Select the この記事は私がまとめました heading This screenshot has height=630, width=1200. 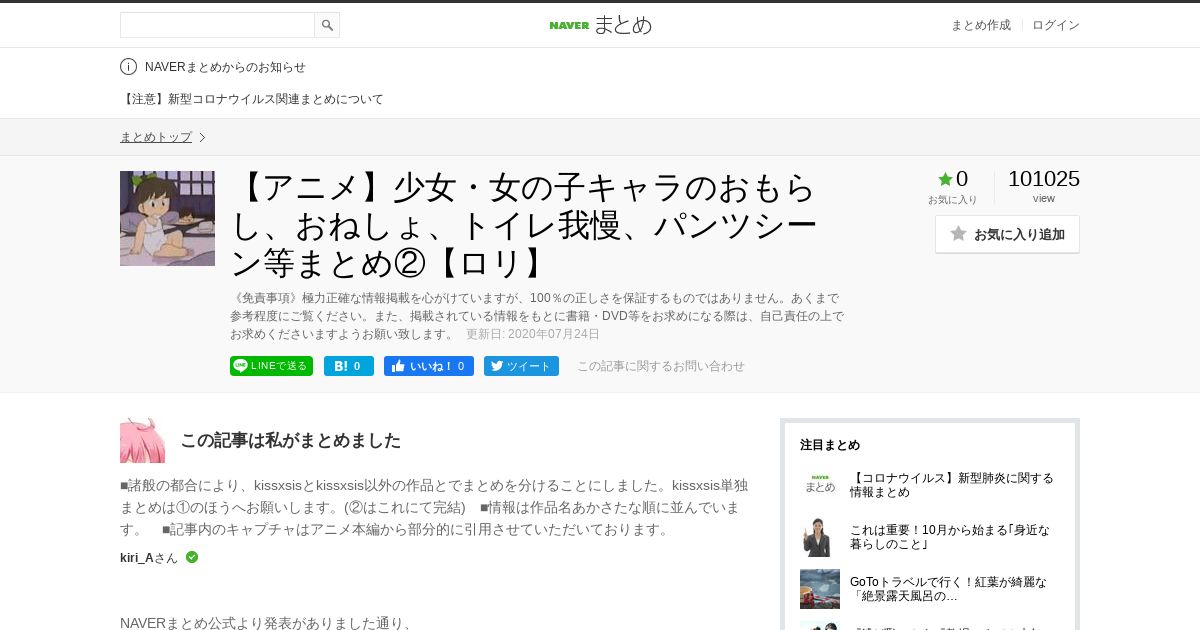click(291, 440)
